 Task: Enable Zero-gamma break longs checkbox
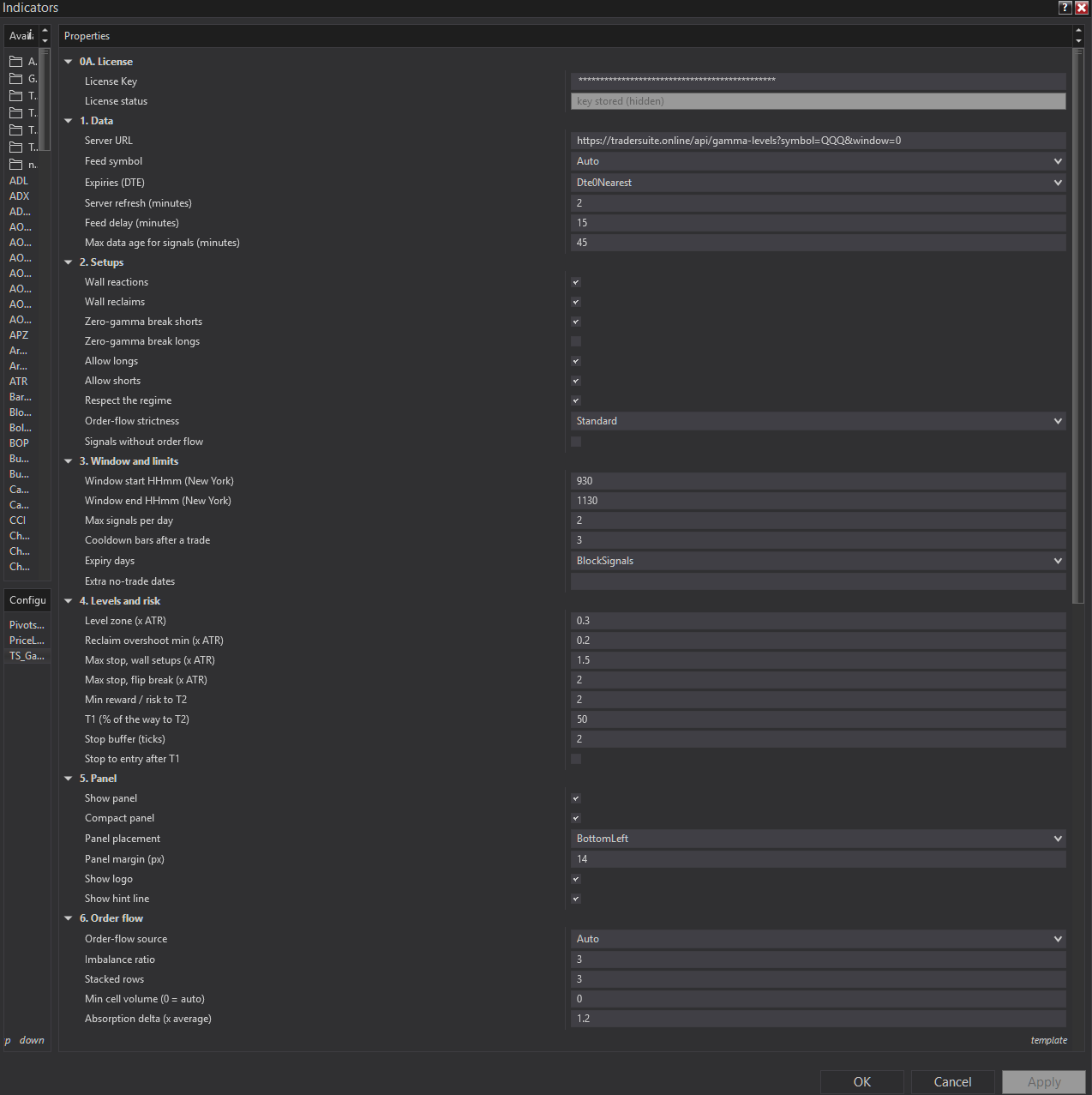576,341
